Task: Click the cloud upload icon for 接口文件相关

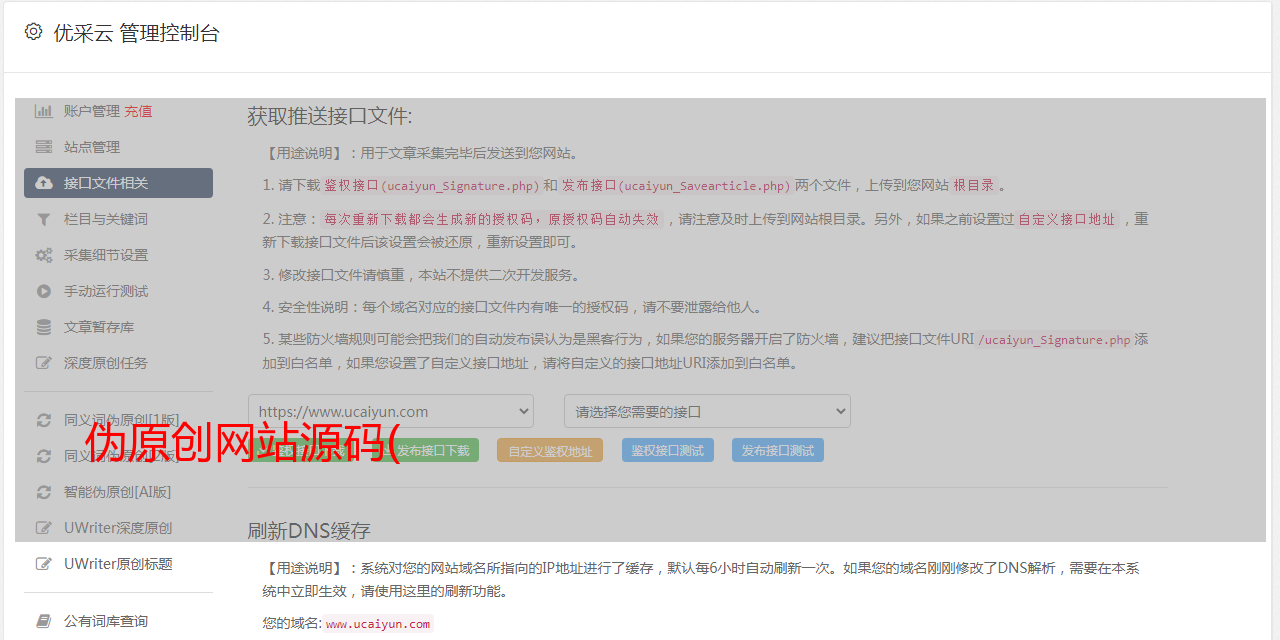Action: (x=44, y=183)
